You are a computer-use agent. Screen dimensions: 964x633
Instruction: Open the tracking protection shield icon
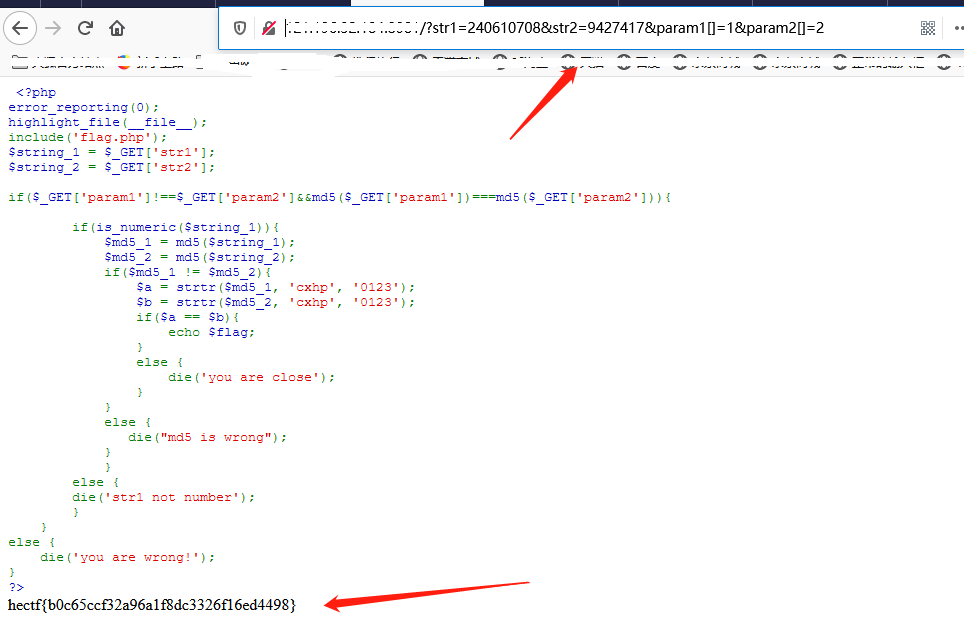tap(240, 28)
